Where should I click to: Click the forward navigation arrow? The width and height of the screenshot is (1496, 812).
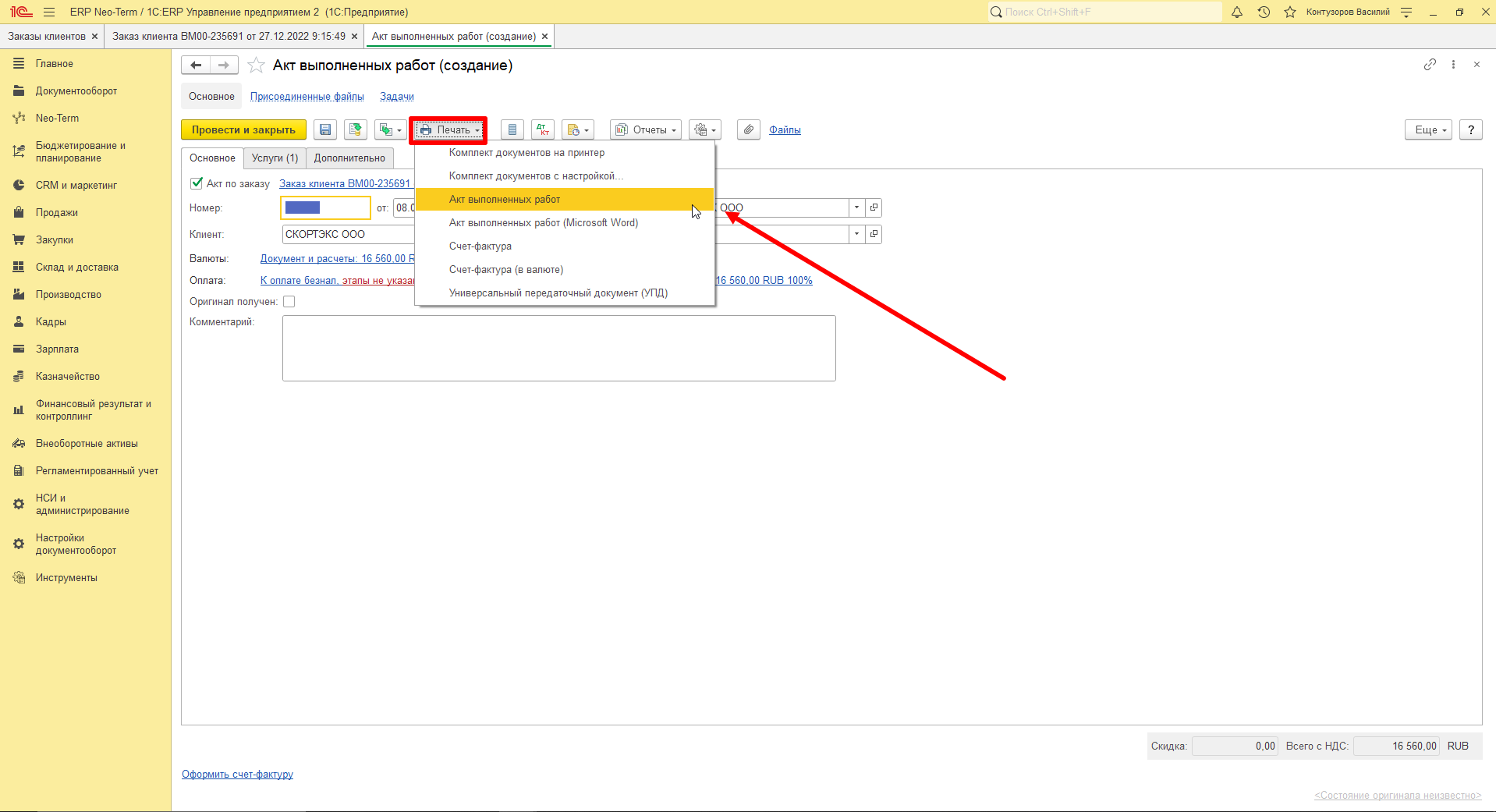click(x=224, y=66)
